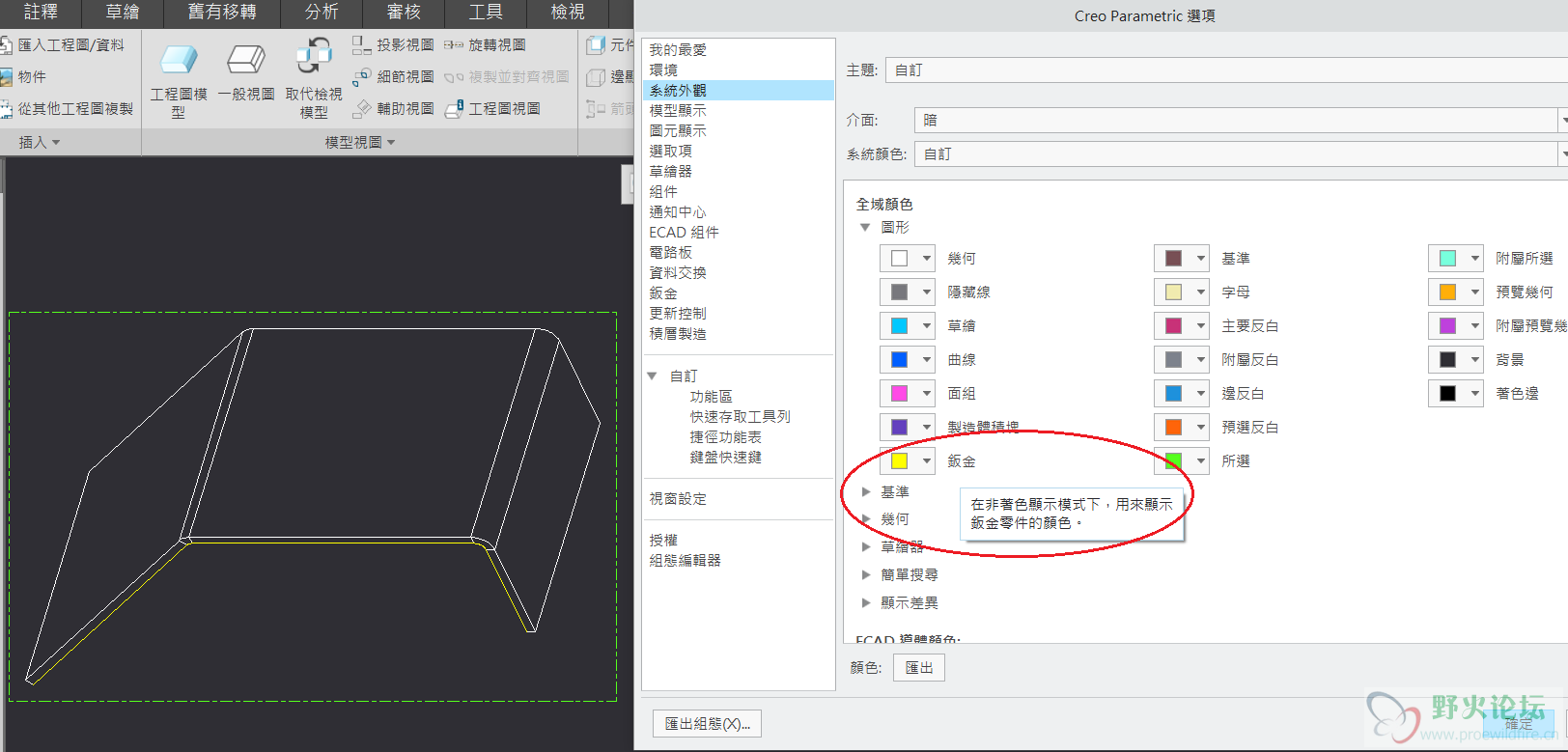Viewport: 1568px width, 752px height.
Task: Open the 授權 licensing options
Action: (x=664, y=541)
